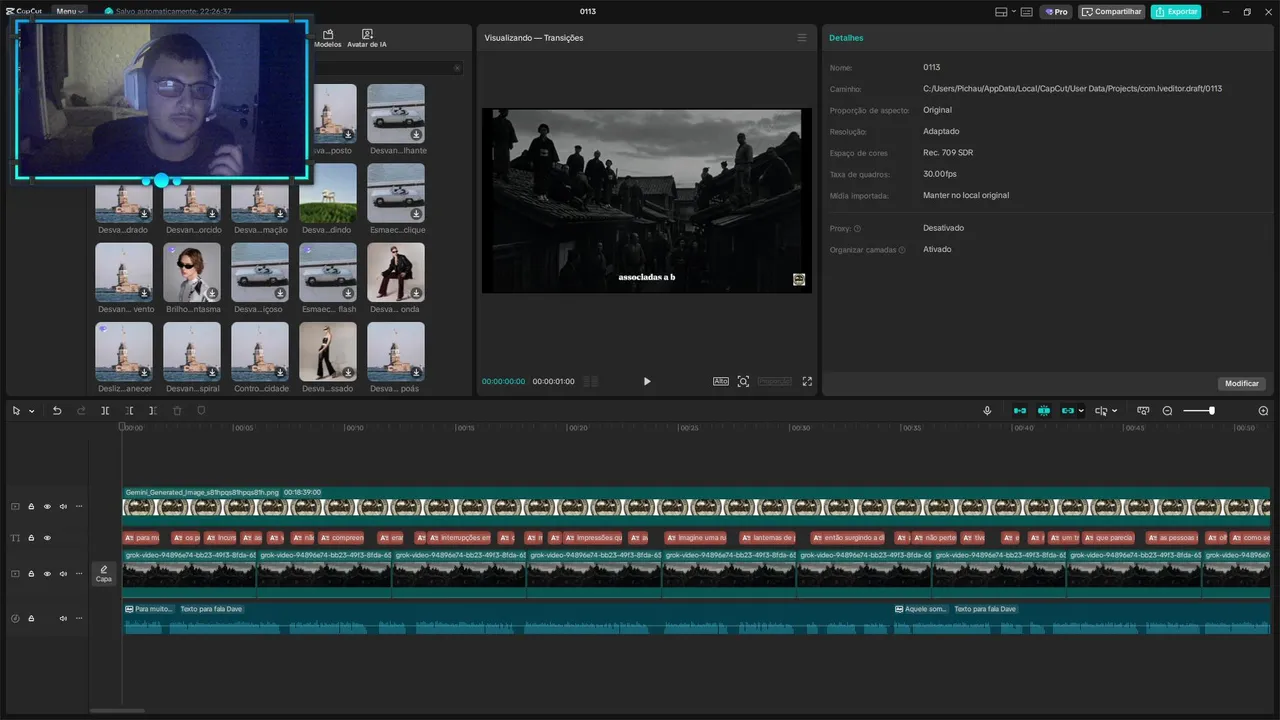Undo the last edit in the timeline toolbar
The height and width of the screenshot is (720, 1280).
click(x=57, y=411)
